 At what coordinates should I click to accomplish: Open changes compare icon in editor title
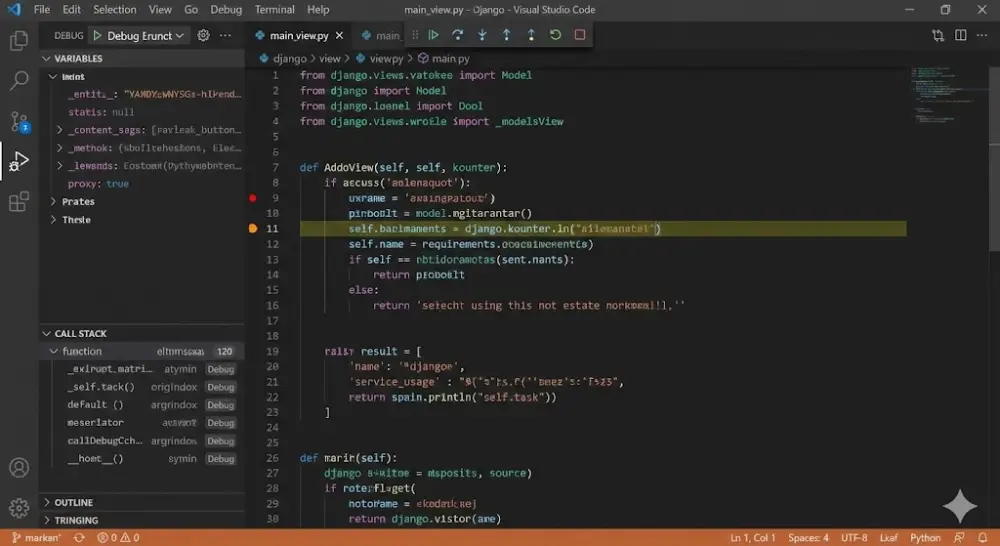[x=938, y=36]
